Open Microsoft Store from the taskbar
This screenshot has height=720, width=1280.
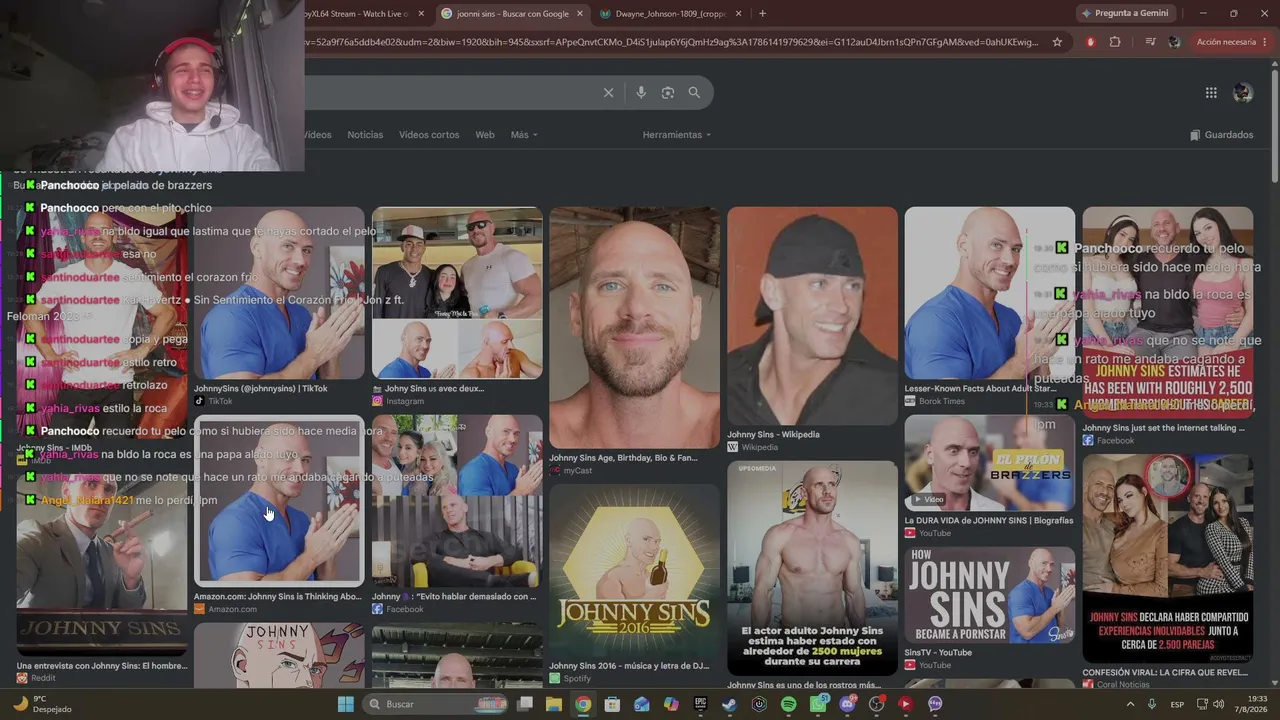coord(612,704)
